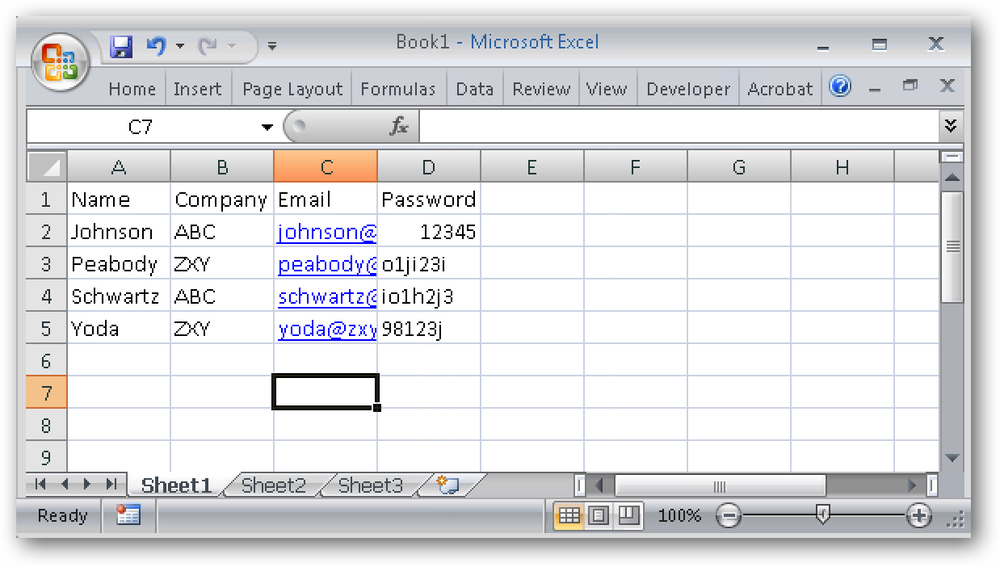Click the vertical split box above scrollbar
Image resolution: width=1000 pixels, height=567 pixels.
tap(952, 157)
